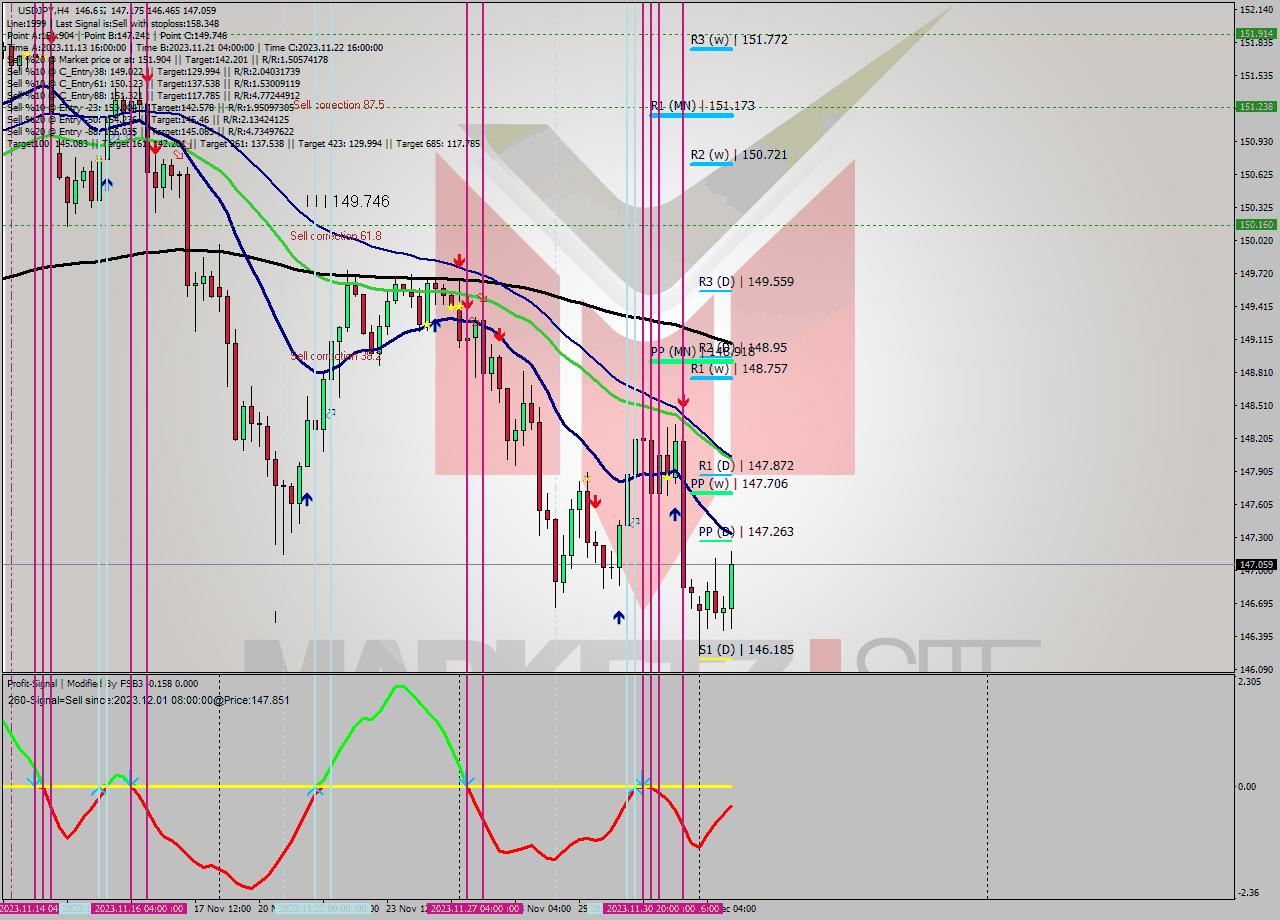Click the Sell correction 61.8 label
Screen dimensions: 1280x920
click(336, 236)
